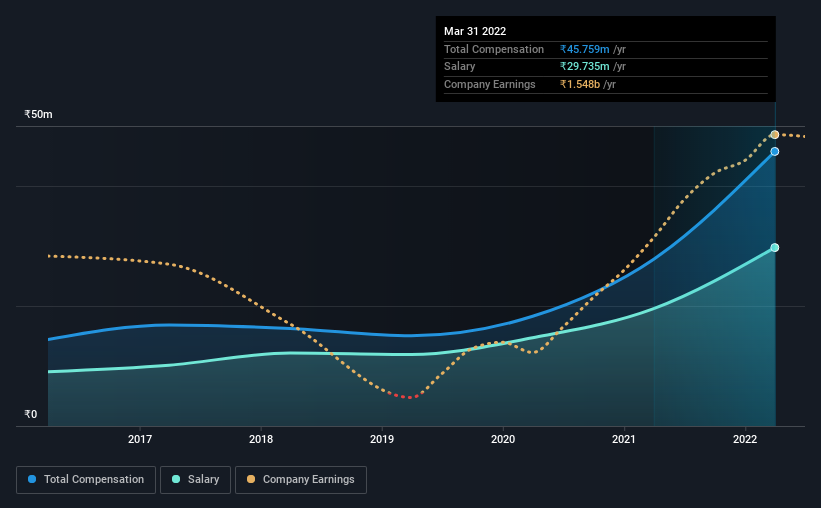
Task: Toggle the Company Earnings legend button
Action: (x=301, y=480)
